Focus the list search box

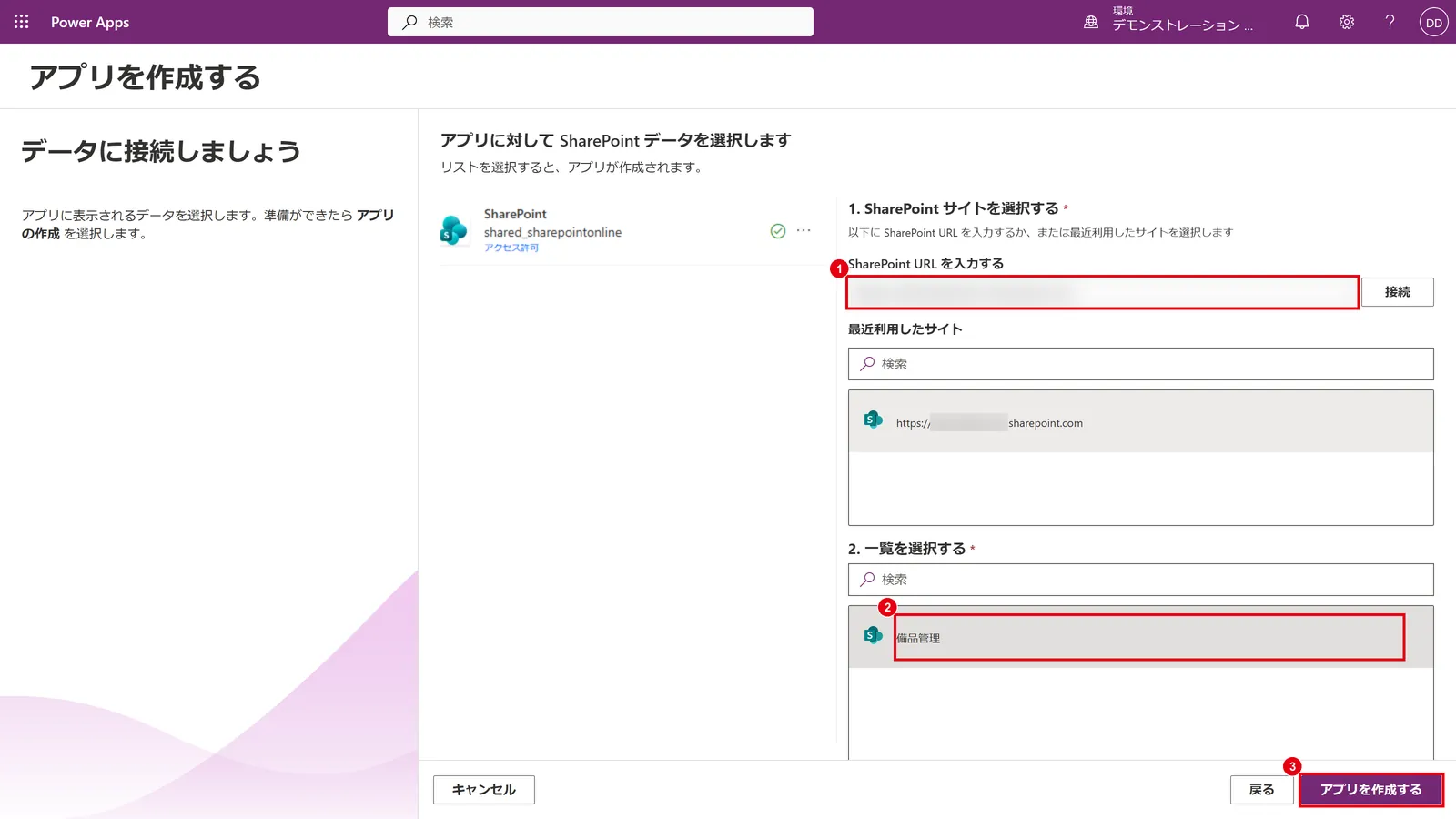(x=1141, y=580)
